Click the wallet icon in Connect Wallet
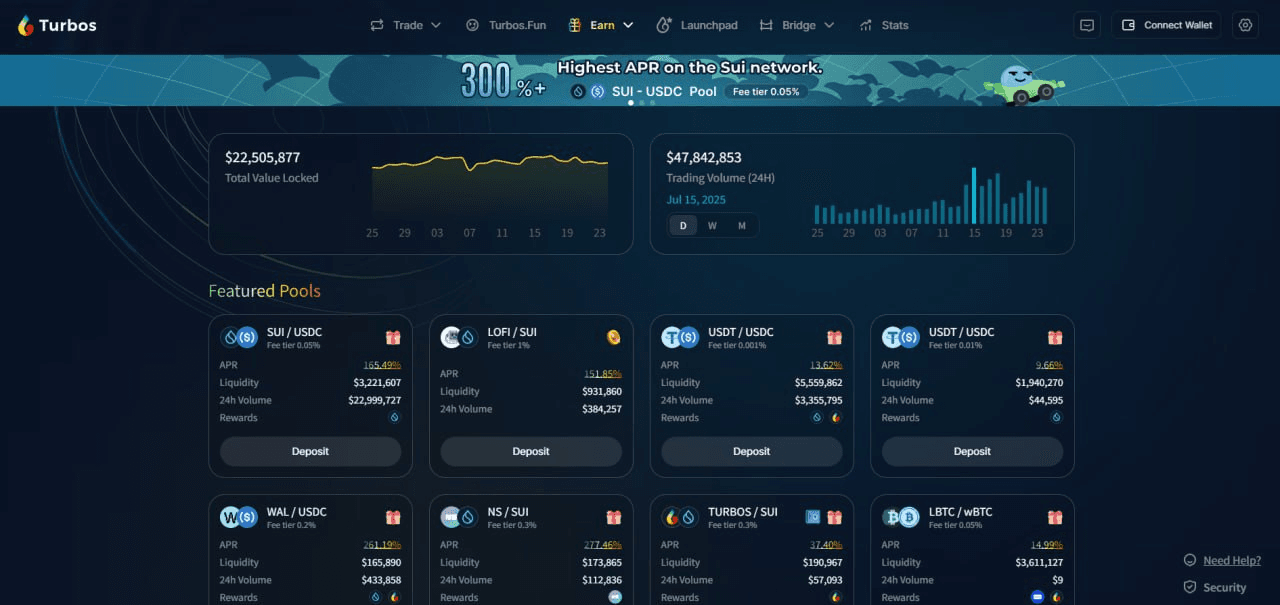The image size is (1280, 605). coord(1129,25)
